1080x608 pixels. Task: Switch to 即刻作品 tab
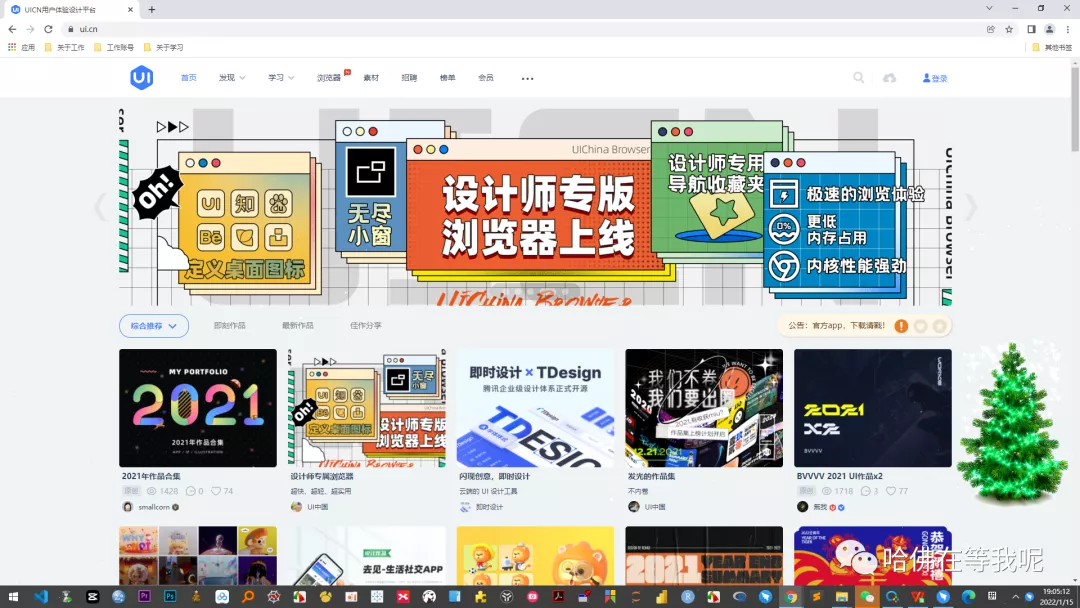[x=229, y=326]
